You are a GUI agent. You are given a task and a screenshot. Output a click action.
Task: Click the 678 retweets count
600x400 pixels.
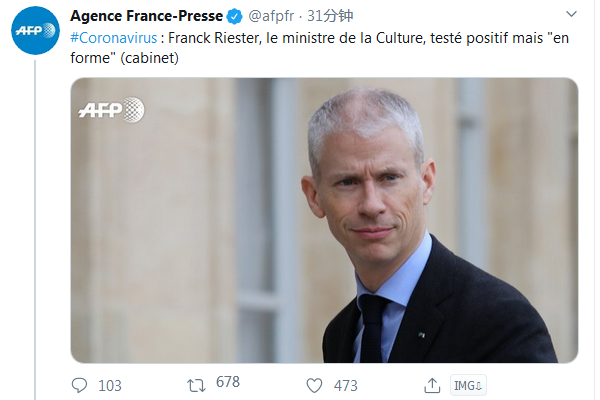pyautogui.click(x=228, y=382)
